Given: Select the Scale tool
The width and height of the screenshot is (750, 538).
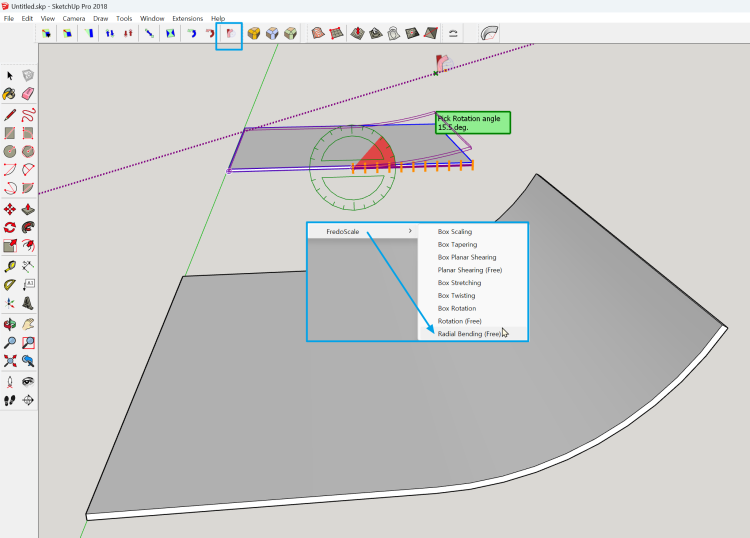Looking at the screenshot, I should pyautogui.click(x=10, y=246).
